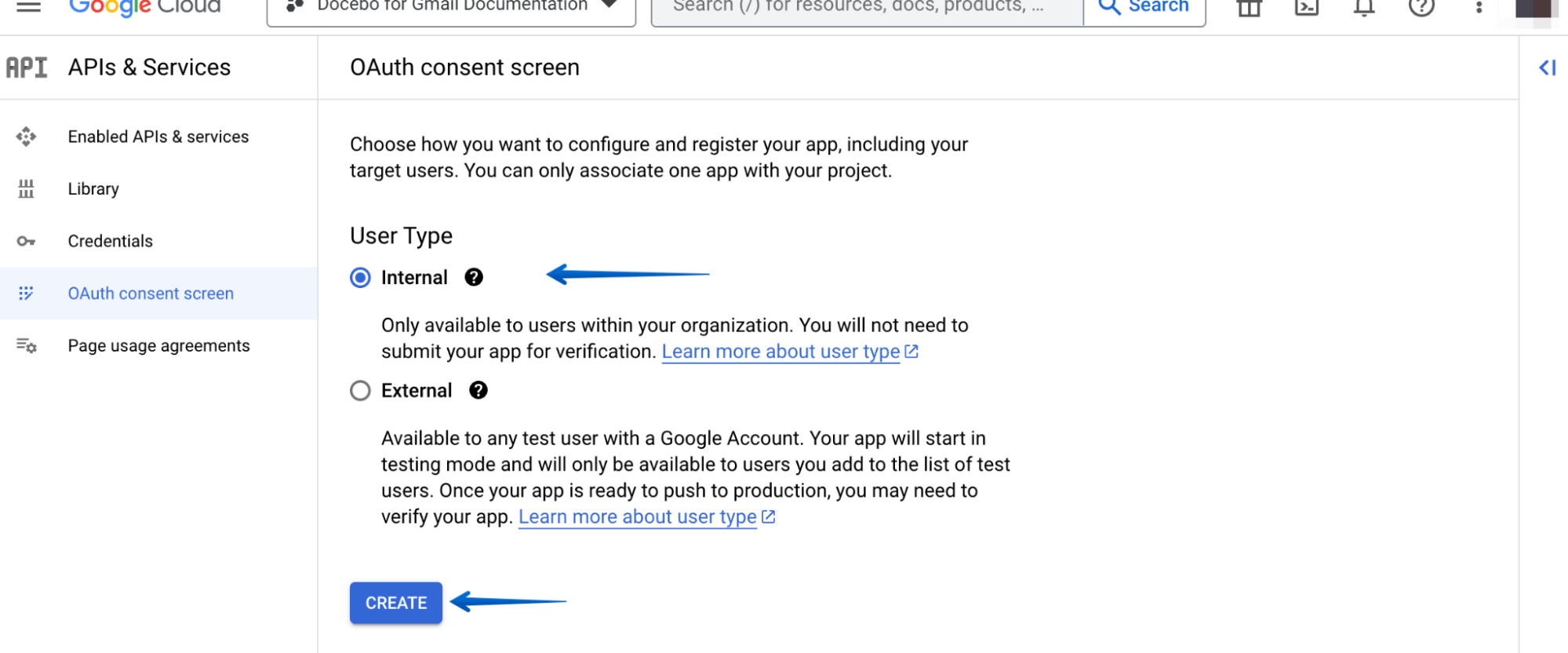Image resolution: width=1568 pixels, height=653 pixels.
Task: Click the OAuth consent screen sidebar icon
Action: (26, 294)
